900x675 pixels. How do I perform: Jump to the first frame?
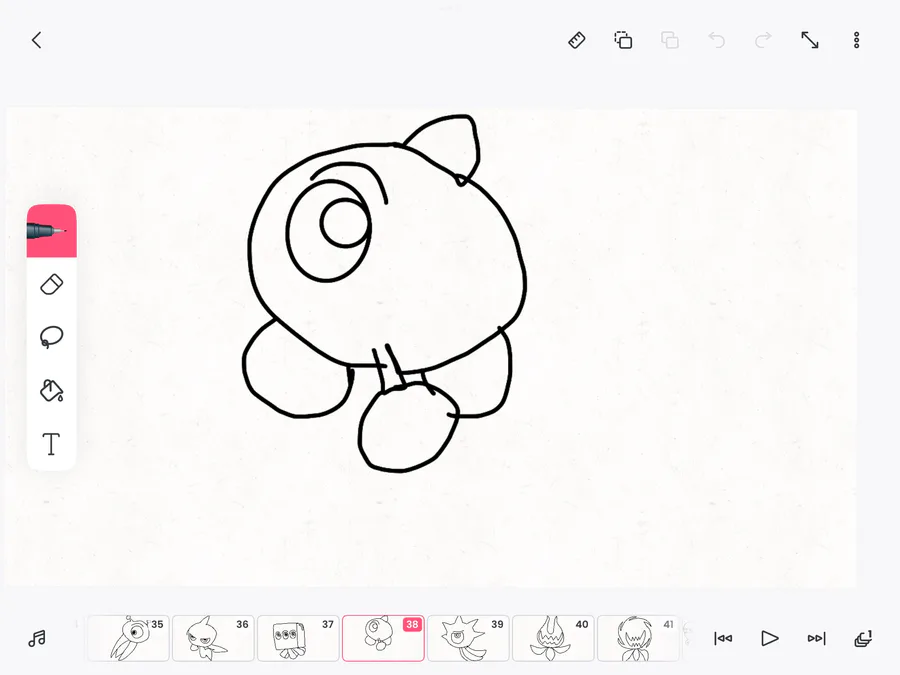[x=723, y=638]
